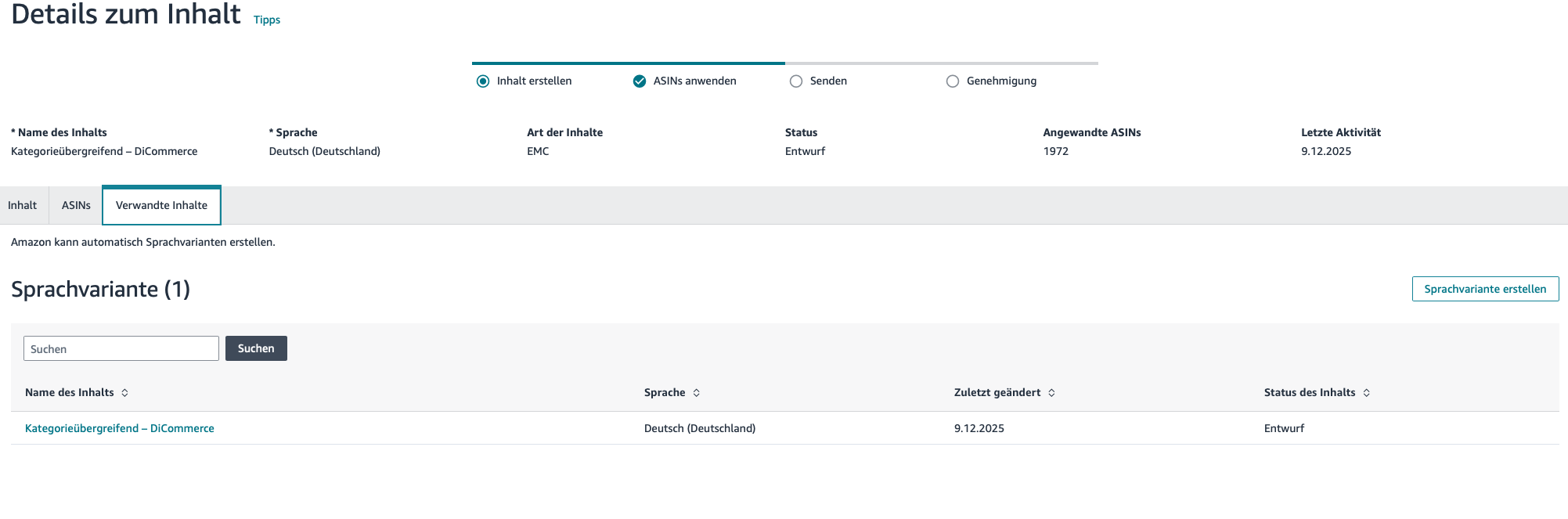Click sort arrows beside Name des Inhalts

(124, 393)
